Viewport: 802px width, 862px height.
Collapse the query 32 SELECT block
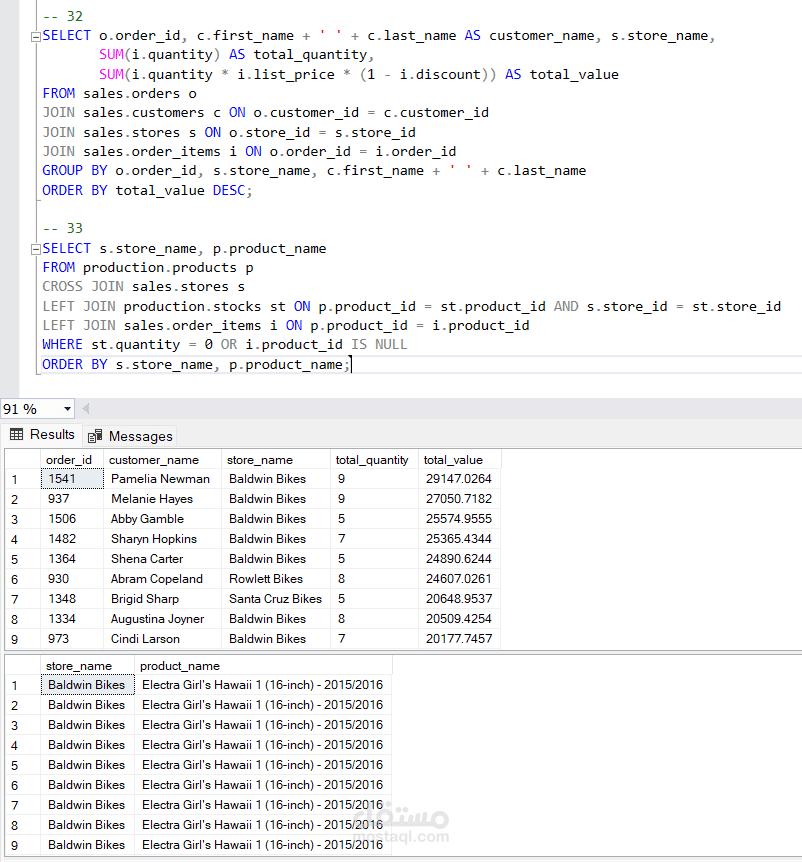tap(35, 35)
